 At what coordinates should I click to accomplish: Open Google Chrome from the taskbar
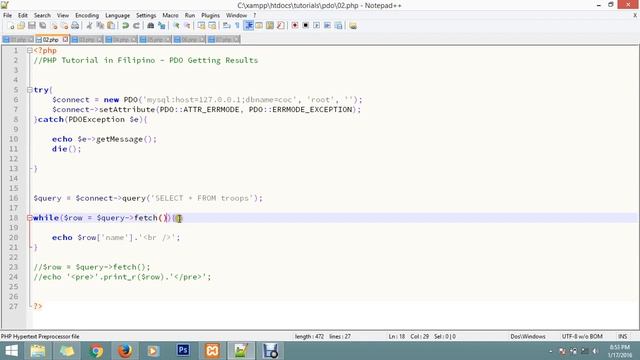point(96,351)
